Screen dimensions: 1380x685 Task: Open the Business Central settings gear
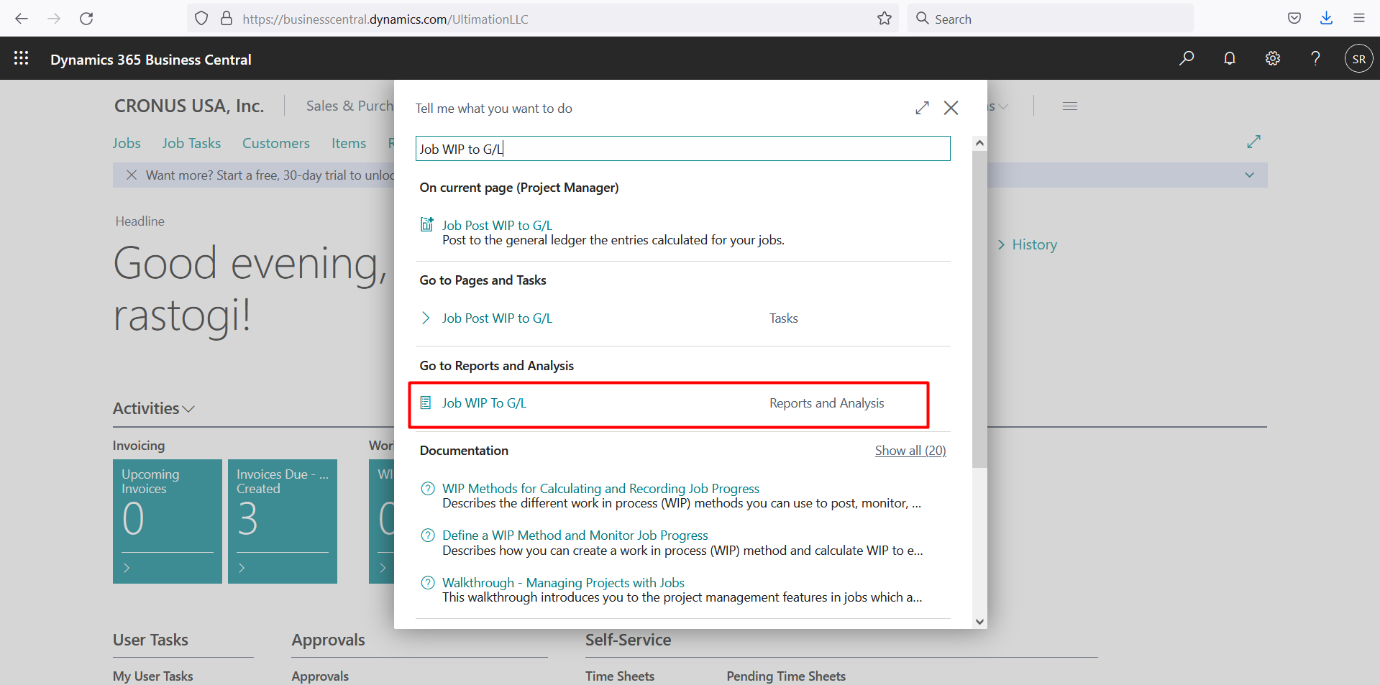coord(1272,58)
